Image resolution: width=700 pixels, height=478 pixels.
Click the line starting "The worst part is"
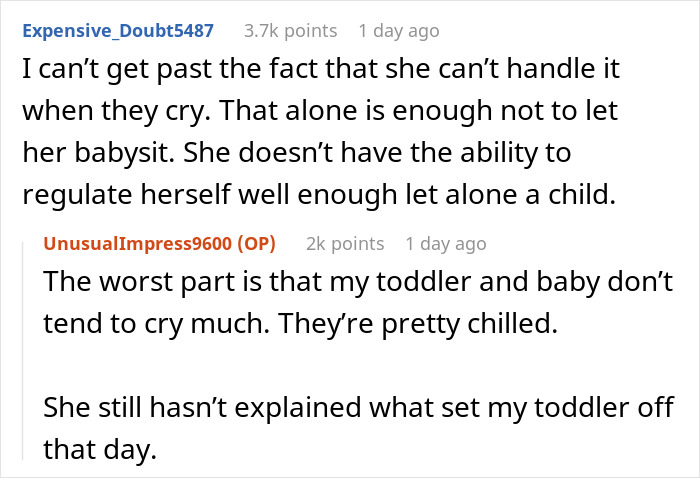tap(352, 283)
